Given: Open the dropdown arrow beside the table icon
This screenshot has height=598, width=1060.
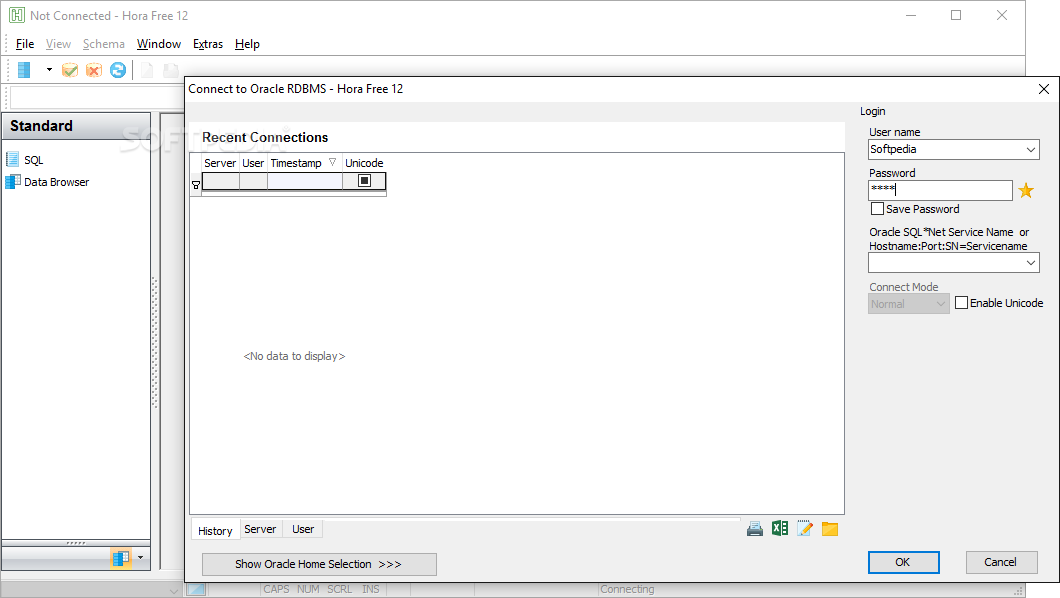Looking at the screenshot, I should coord(49,70).
